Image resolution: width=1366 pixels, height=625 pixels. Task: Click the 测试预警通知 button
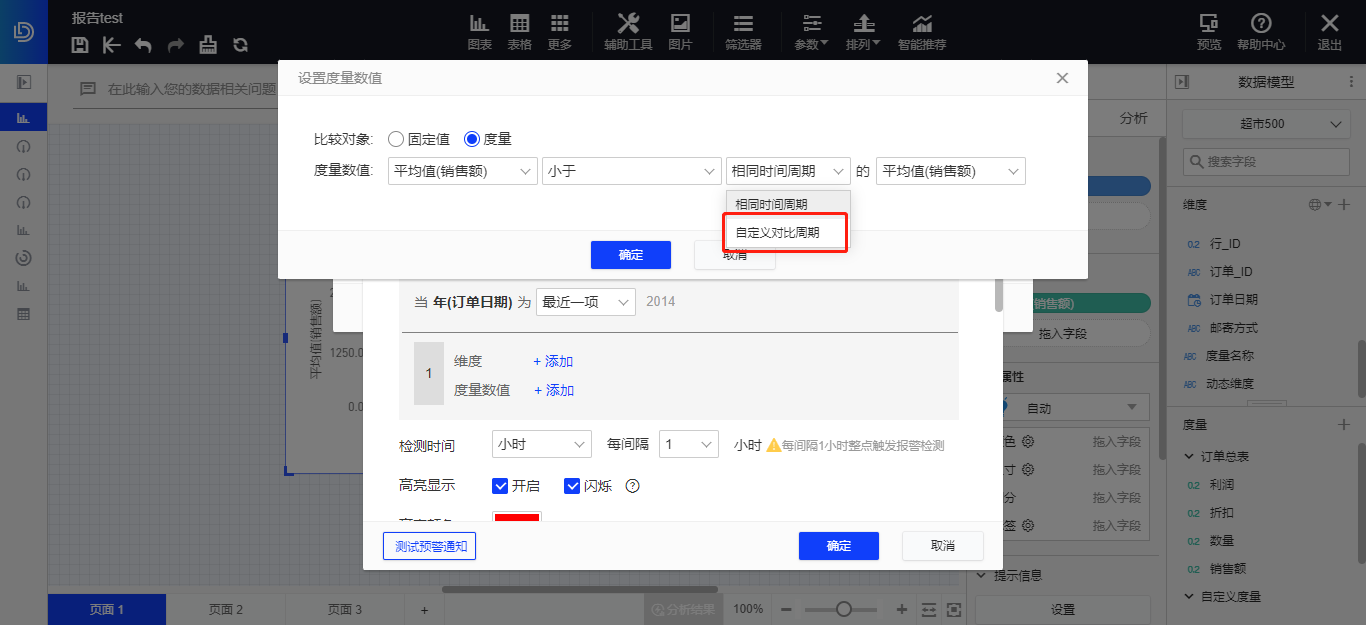coord(431,546)
